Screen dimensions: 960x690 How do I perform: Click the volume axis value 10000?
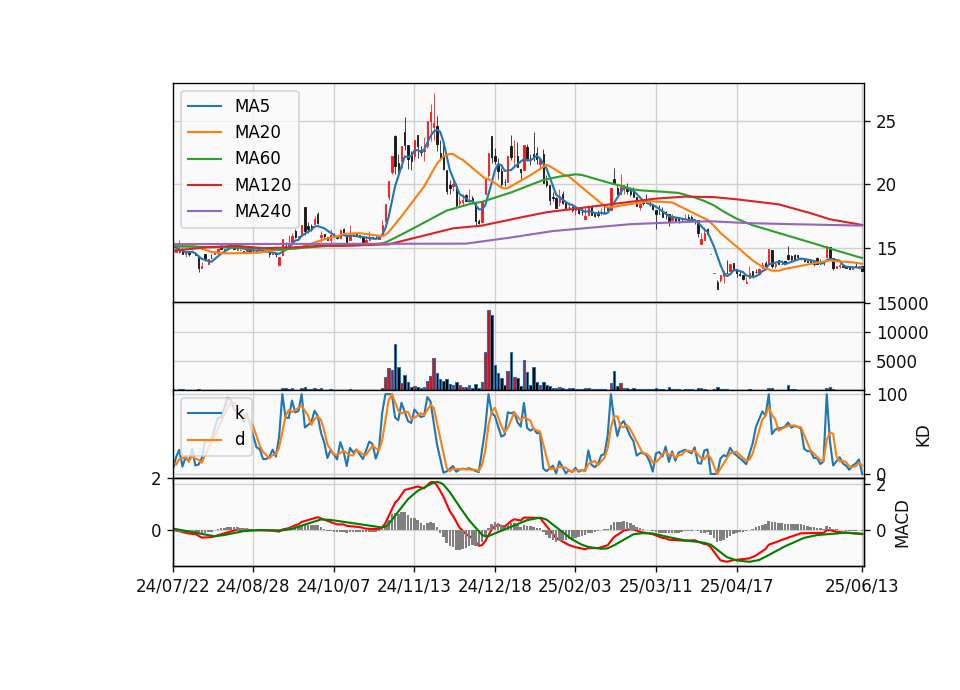[902, 333]
